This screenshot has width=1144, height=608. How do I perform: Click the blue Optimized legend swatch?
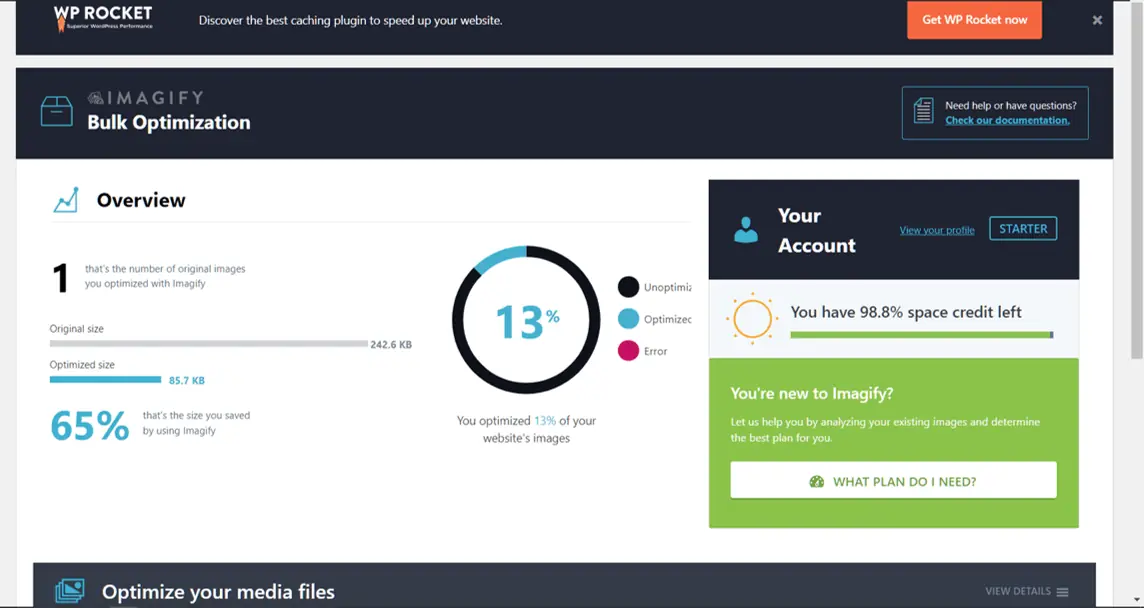coord(628,319)
